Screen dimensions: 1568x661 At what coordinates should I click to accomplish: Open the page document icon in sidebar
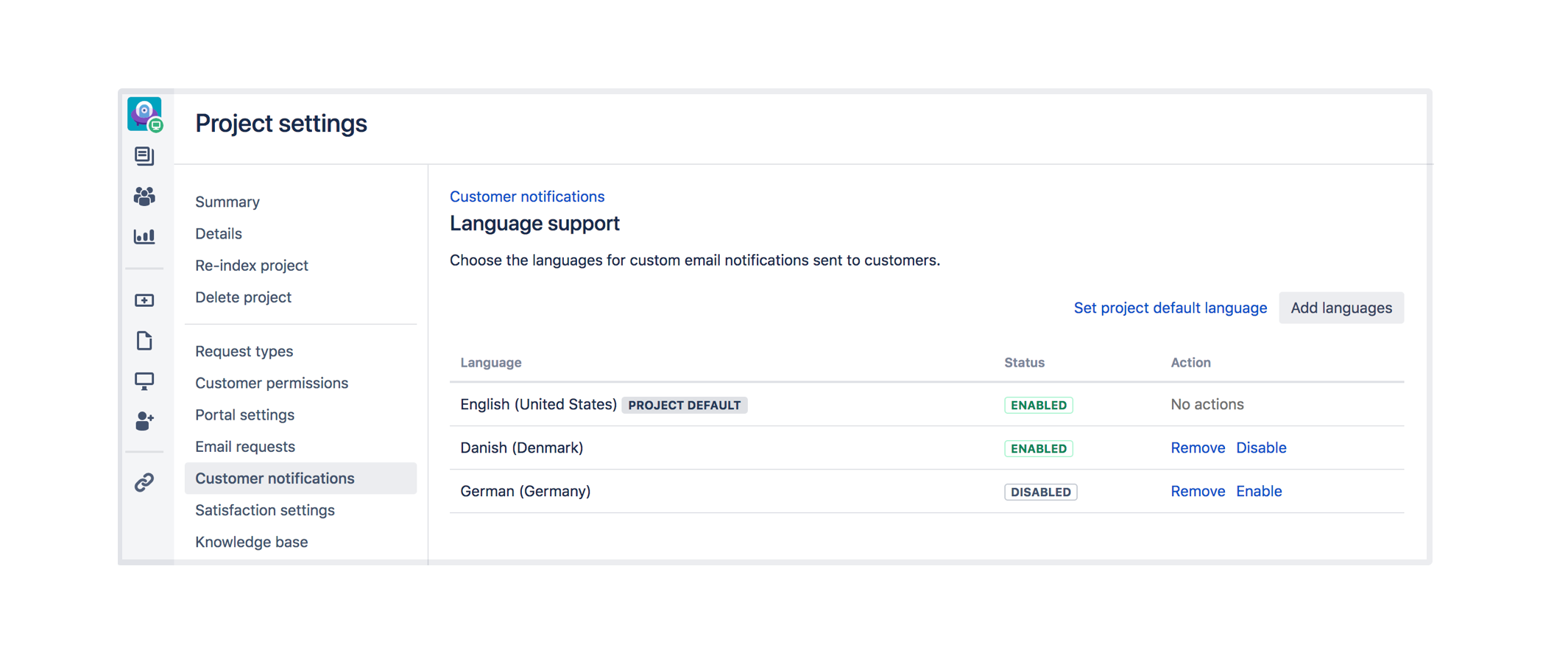tap(144, 341)
